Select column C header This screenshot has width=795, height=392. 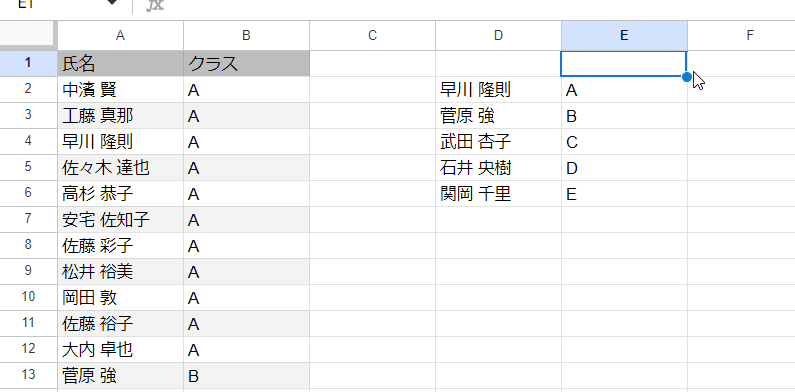tap(372, 35)
